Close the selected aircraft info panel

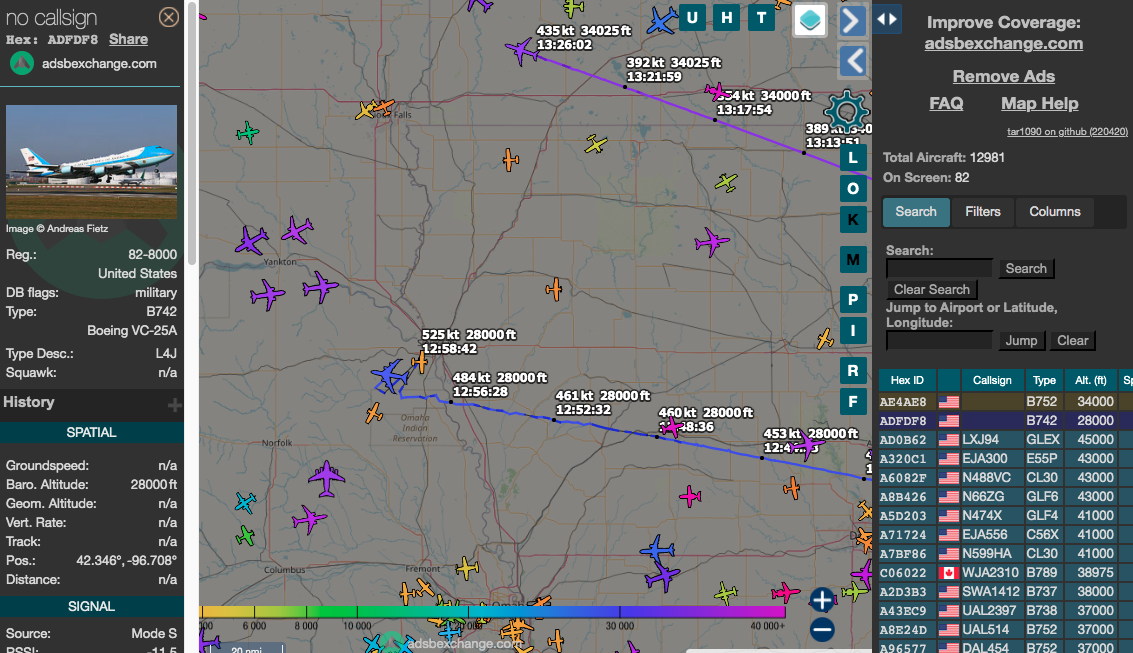pos(168,17)
